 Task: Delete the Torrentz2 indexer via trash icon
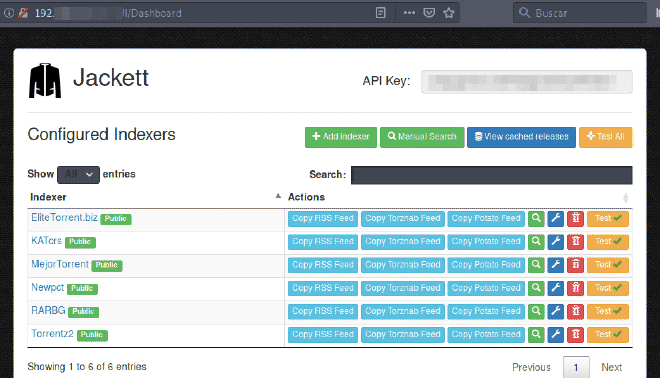[575, 335]
